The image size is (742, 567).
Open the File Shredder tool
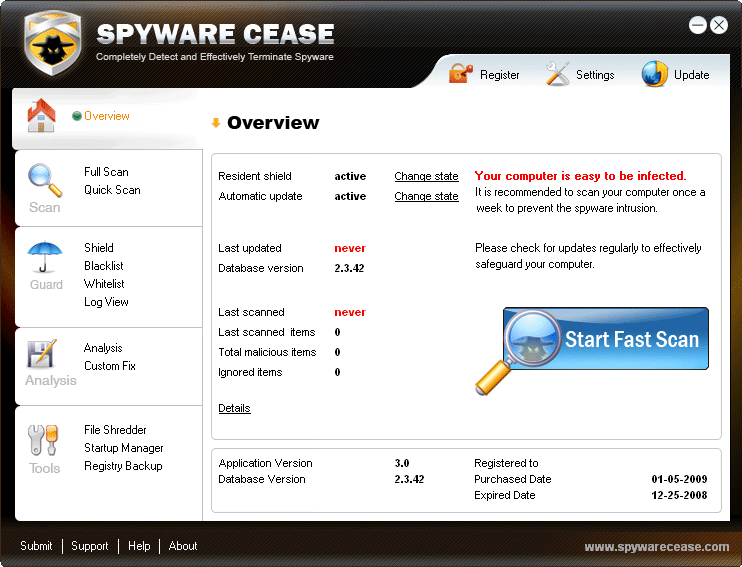pyautogui.click(x=115, y=430)
